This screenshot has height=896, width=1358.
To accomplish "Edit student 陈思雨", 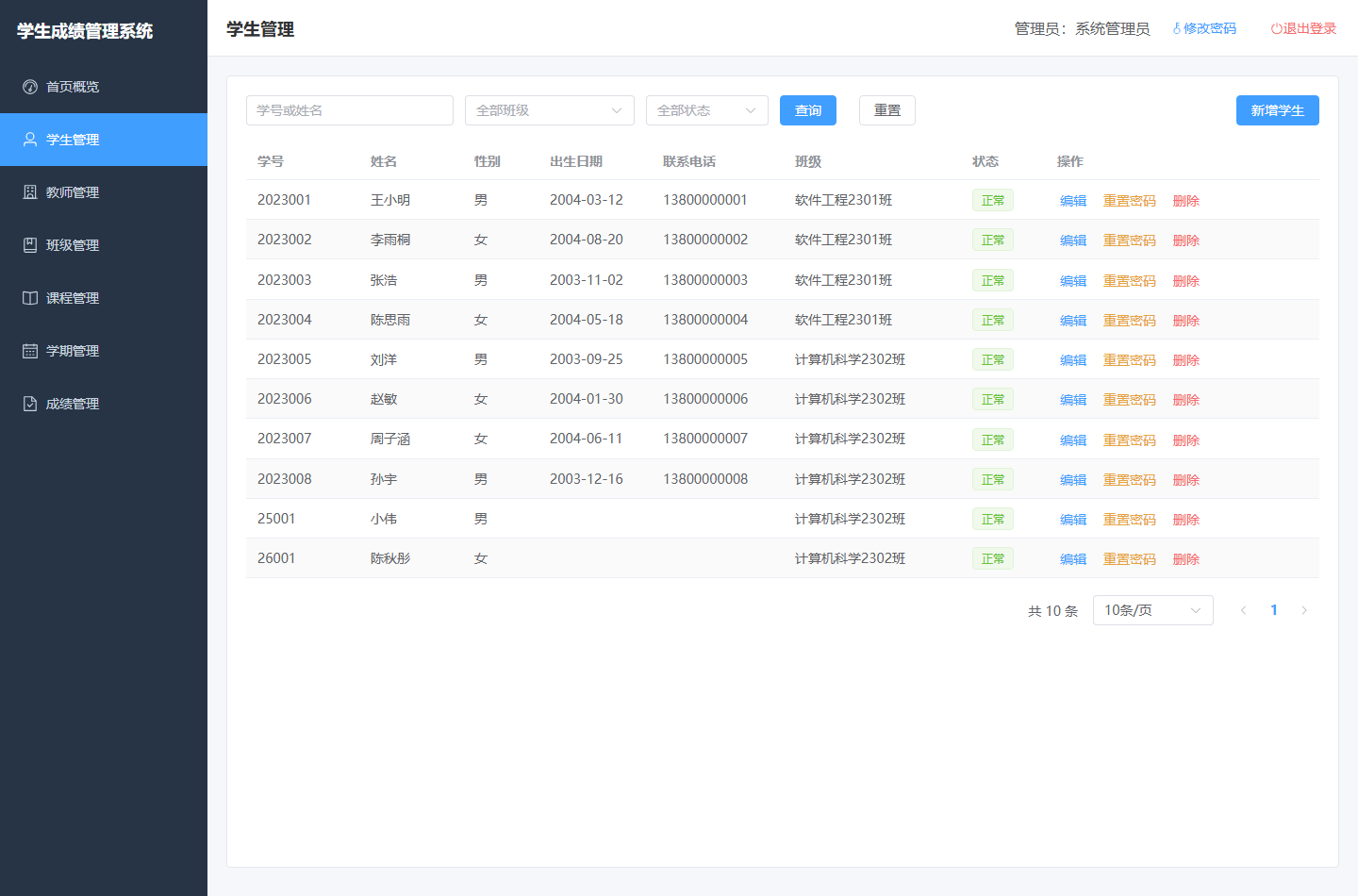I will click(x=1073, y=321).
